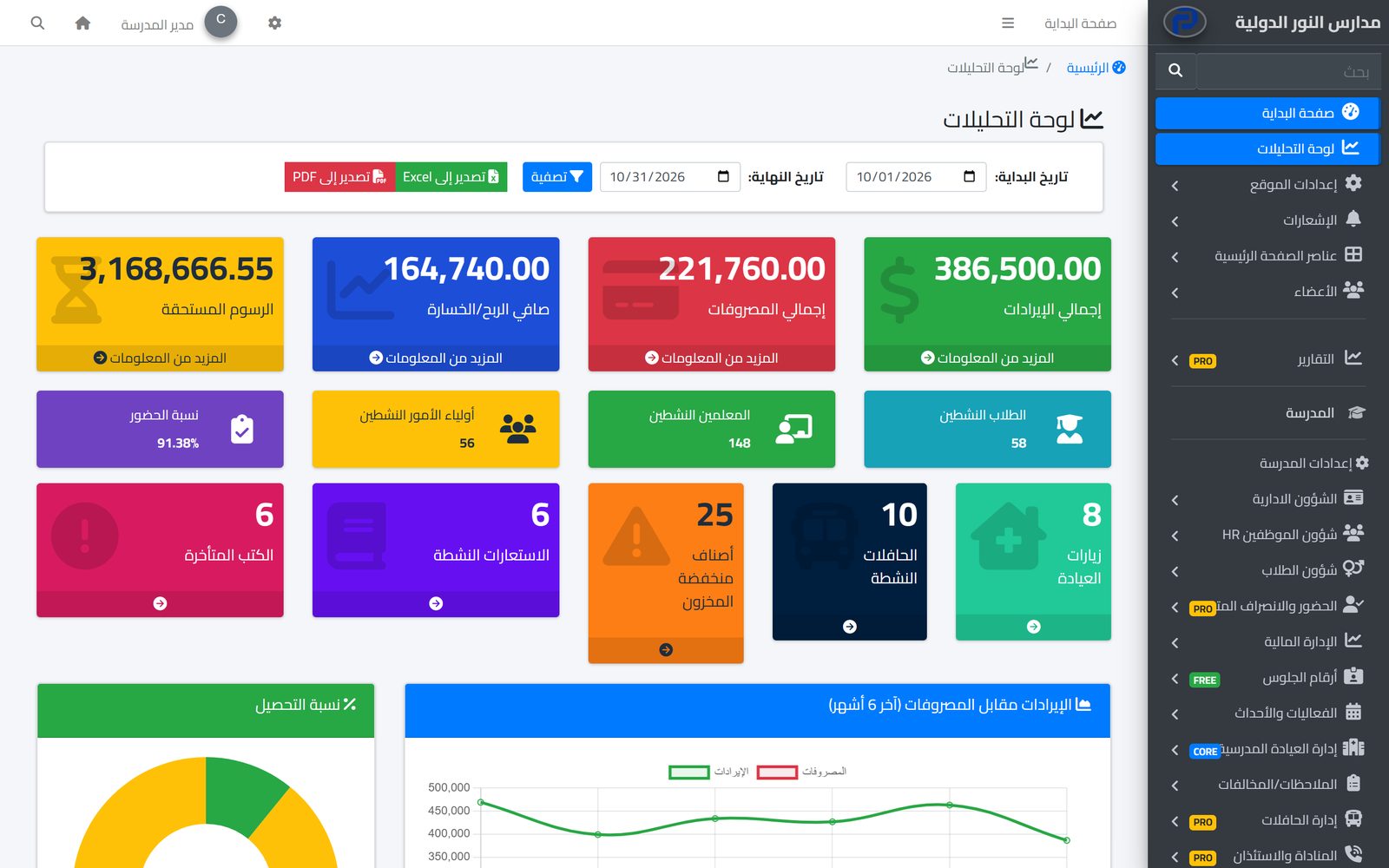The height and width of the screenshot is (868, 1389).
Task: Click the user avatar circle with letter C
Action: click(221, 22)
